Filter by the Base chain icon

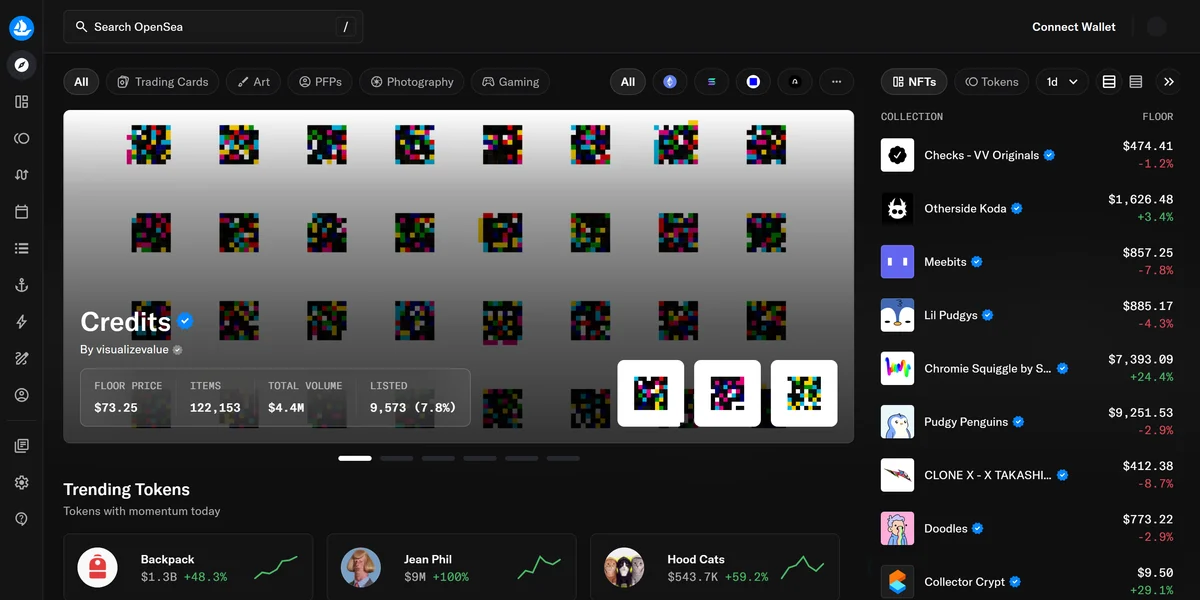pos(753,82)
